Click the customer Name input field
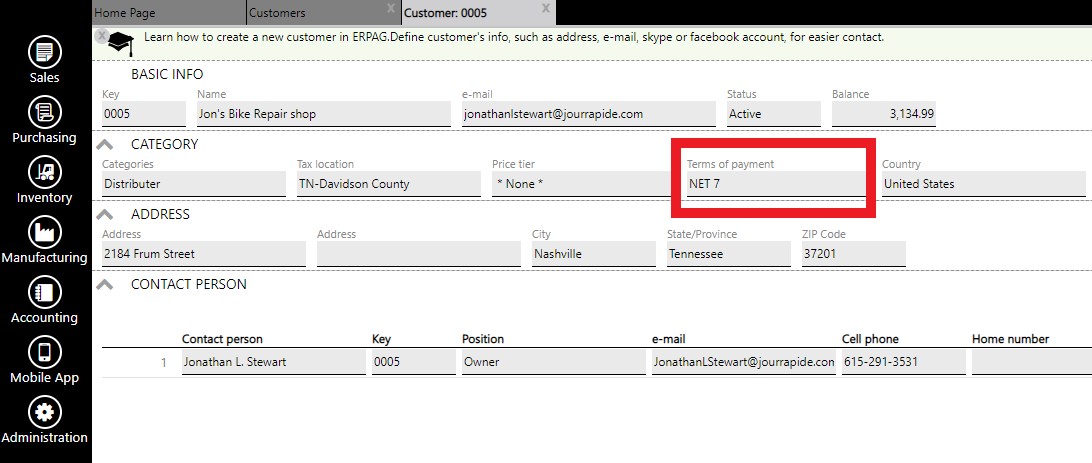 click(x=322, y=114)
